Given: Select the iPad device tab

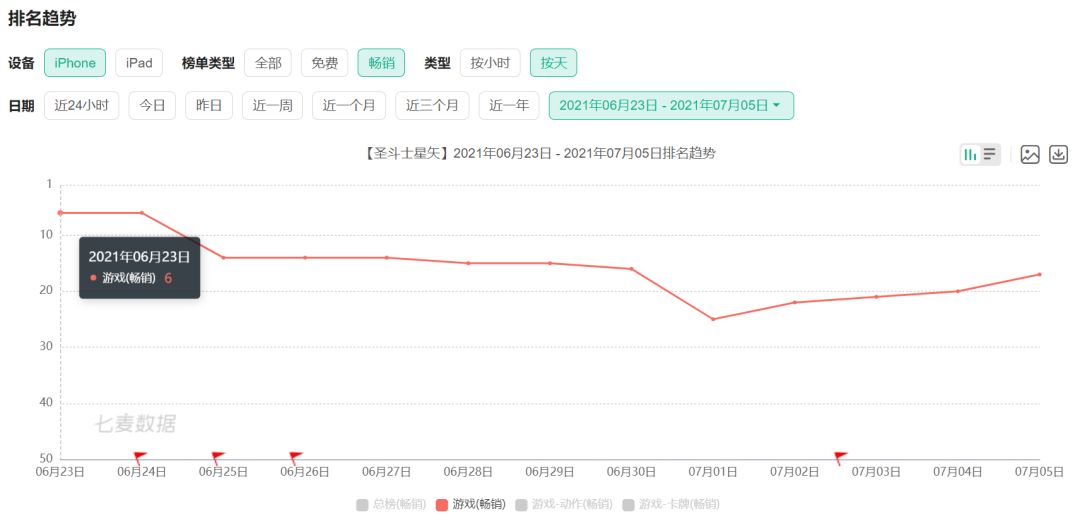Looking at the screenshot, I should (x=139, y=63).
